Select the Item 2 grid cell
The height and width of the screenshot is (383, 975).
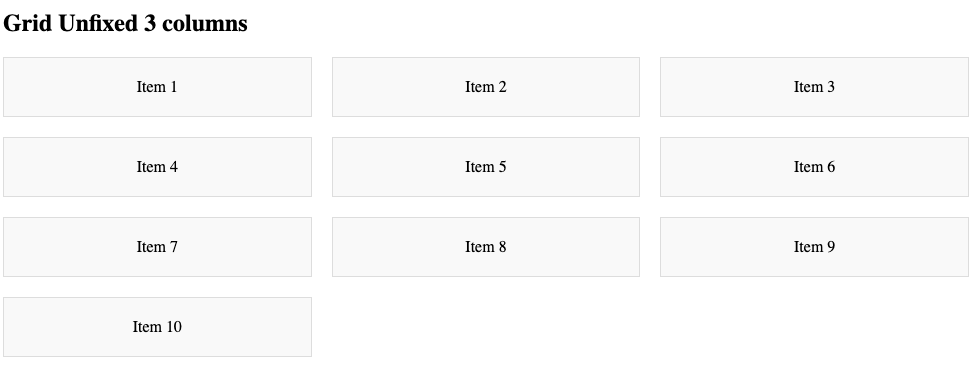(x=486, y=87)
